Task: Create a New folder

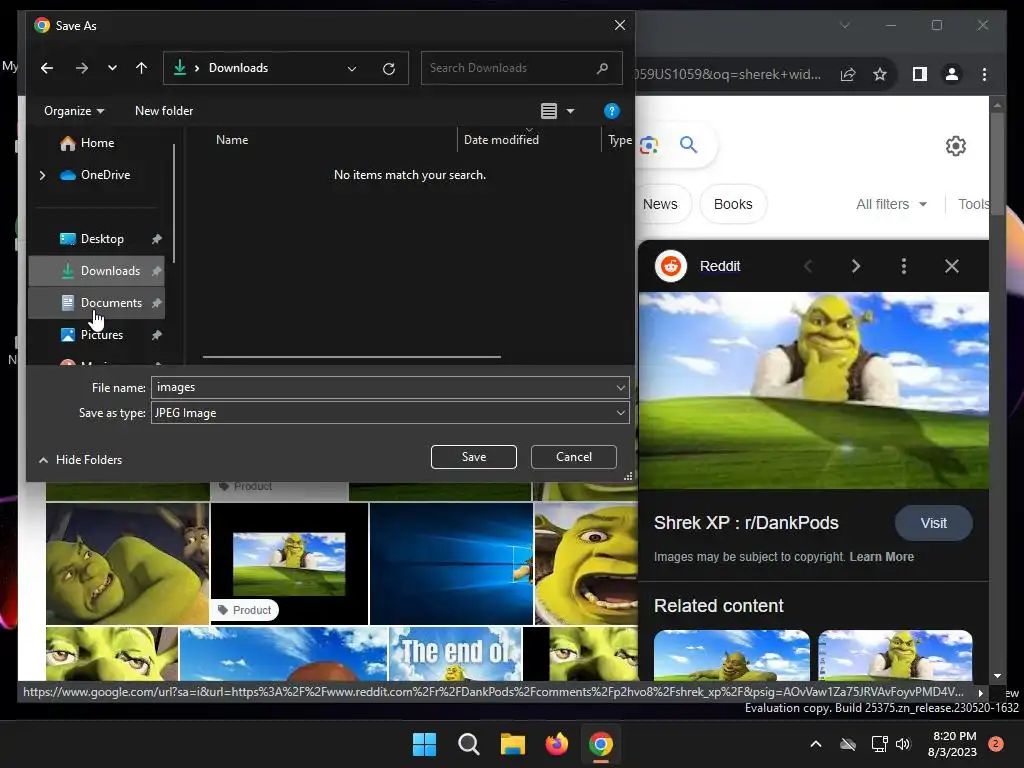Action: click(164, 111)
